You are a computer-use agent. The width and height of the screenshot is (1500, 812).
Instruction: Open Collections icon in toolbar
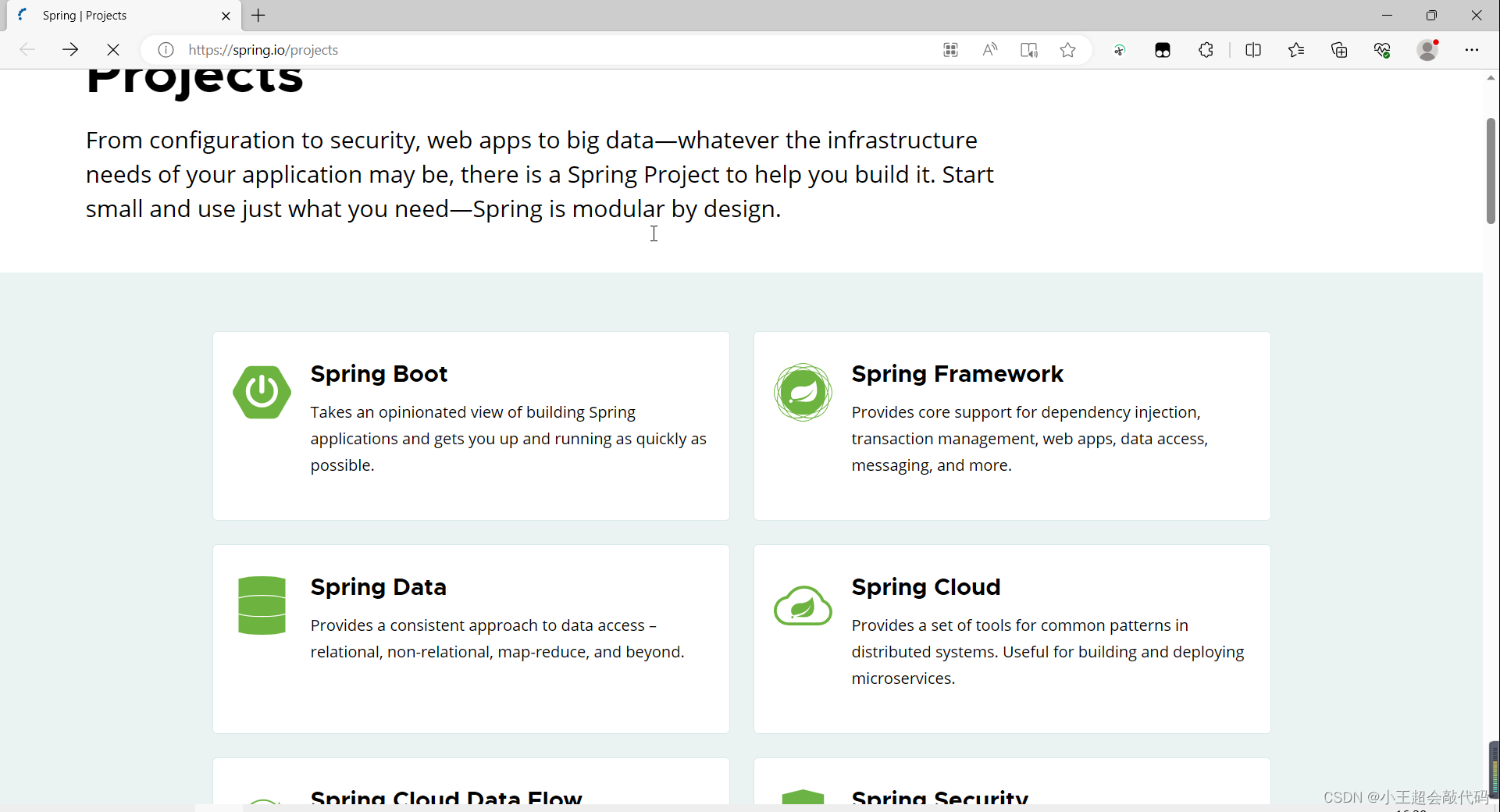pyautogui.click(x=1339, y=50)
